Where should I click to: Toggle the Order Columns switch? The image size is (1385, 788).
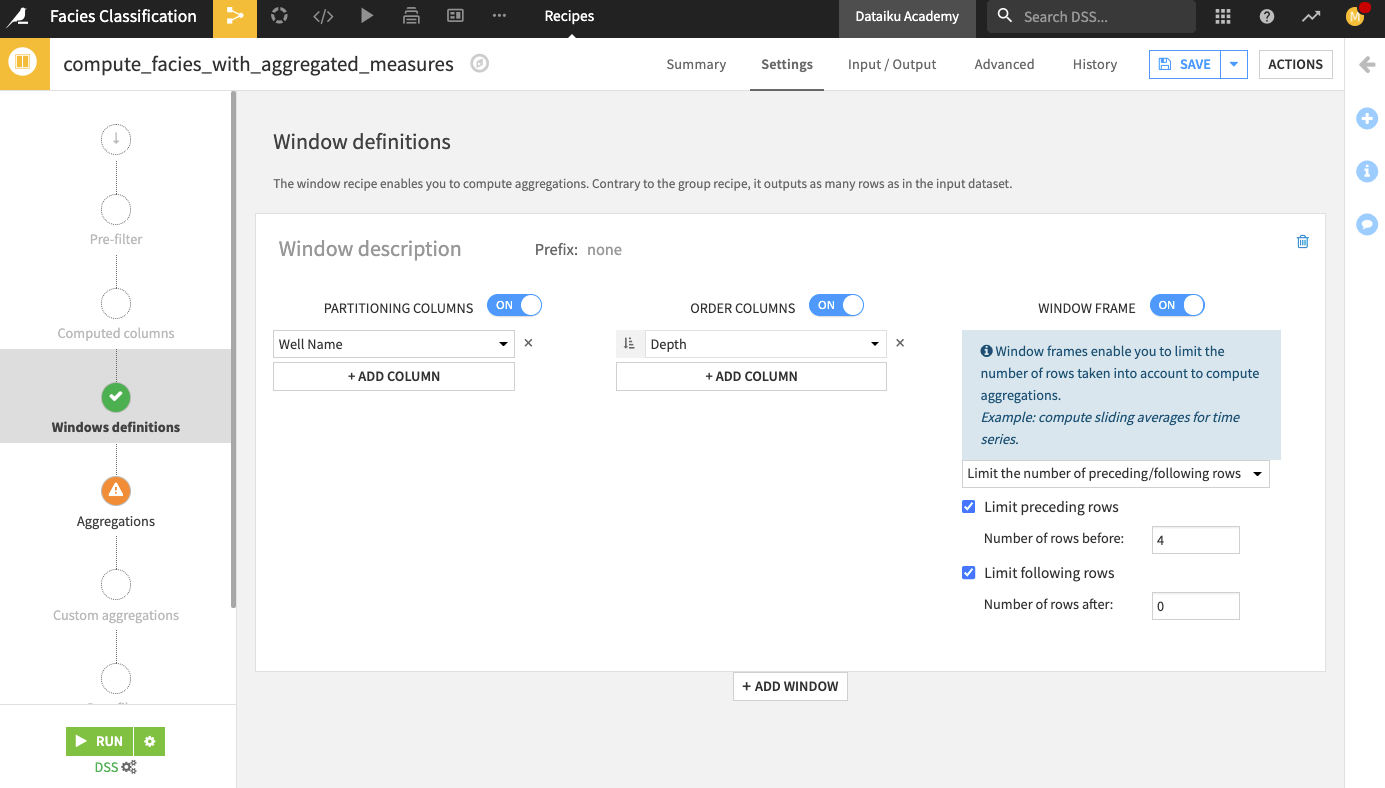pyautogui.click(x=836, y=306)
